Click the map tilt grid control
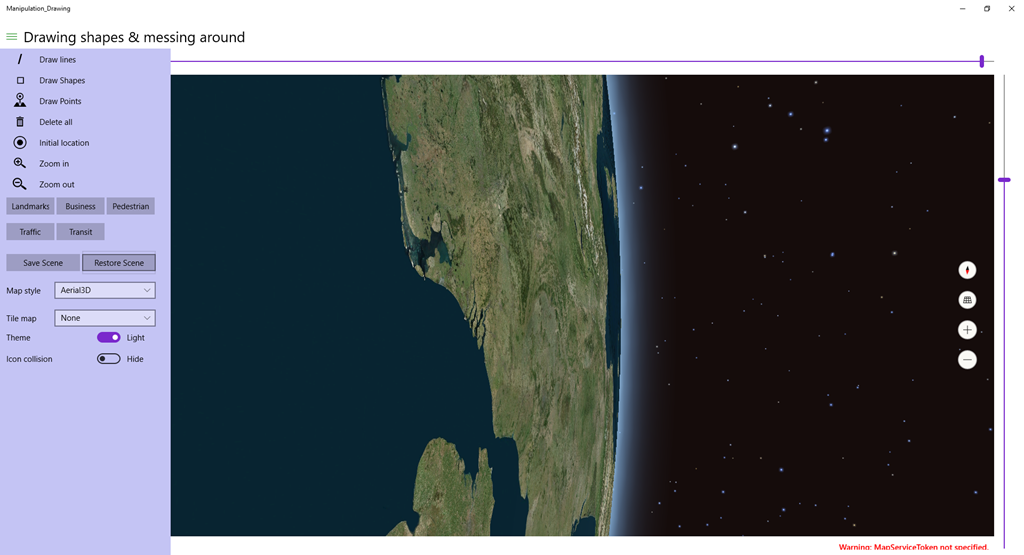1024x555 pixels. [x=967, y=300]
